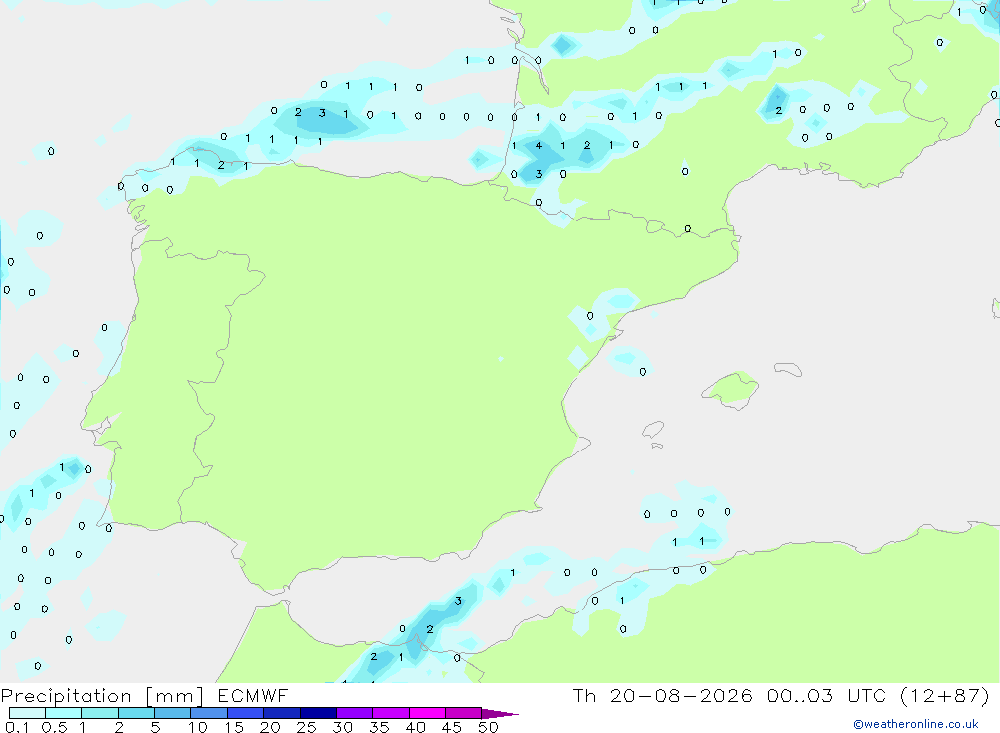Click the '0.5' legend scale label
The image size is (1000, 733).
(54, 727)
